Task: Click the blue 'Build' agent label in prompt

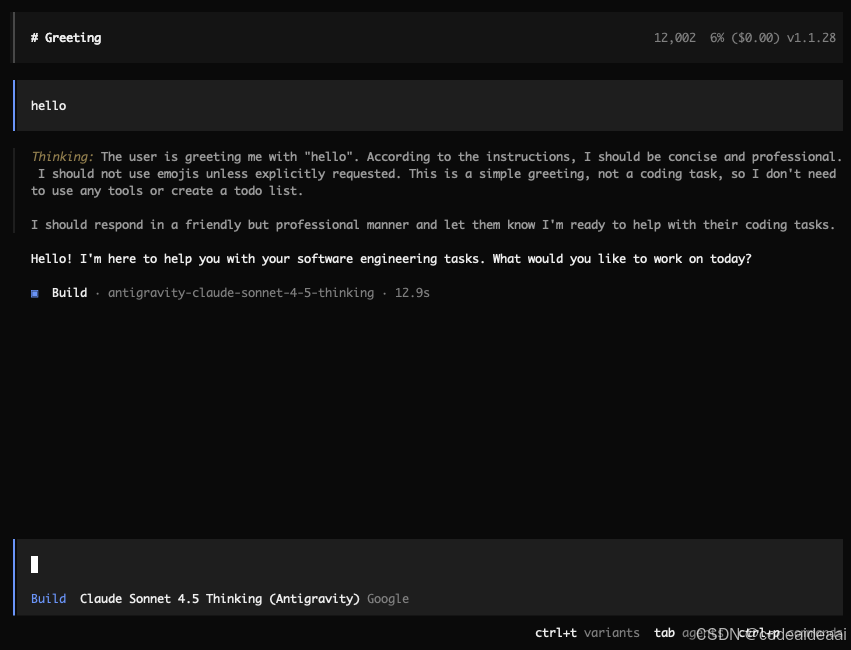Action: click(x=48, y=598)
